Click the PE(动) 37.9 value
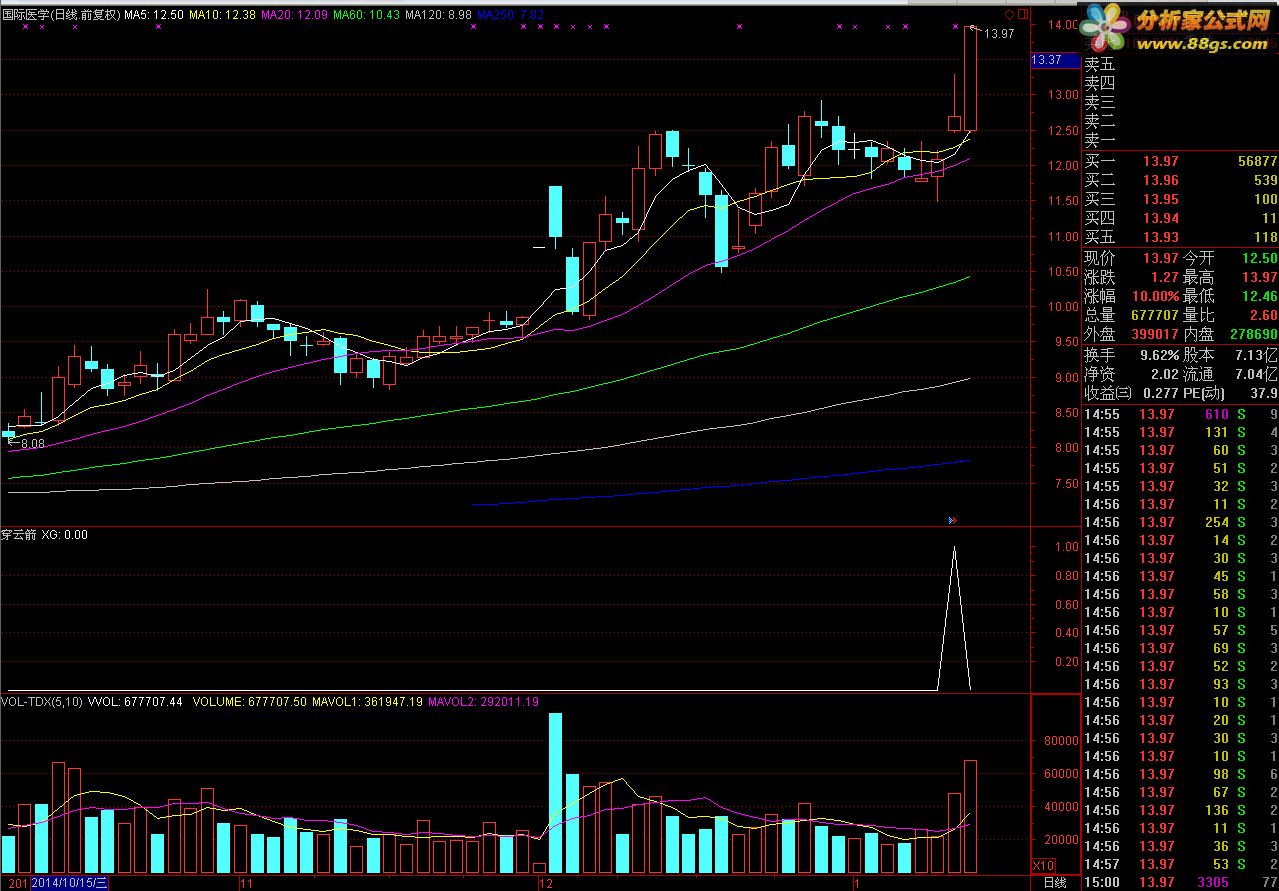 tap(1263, 393)
